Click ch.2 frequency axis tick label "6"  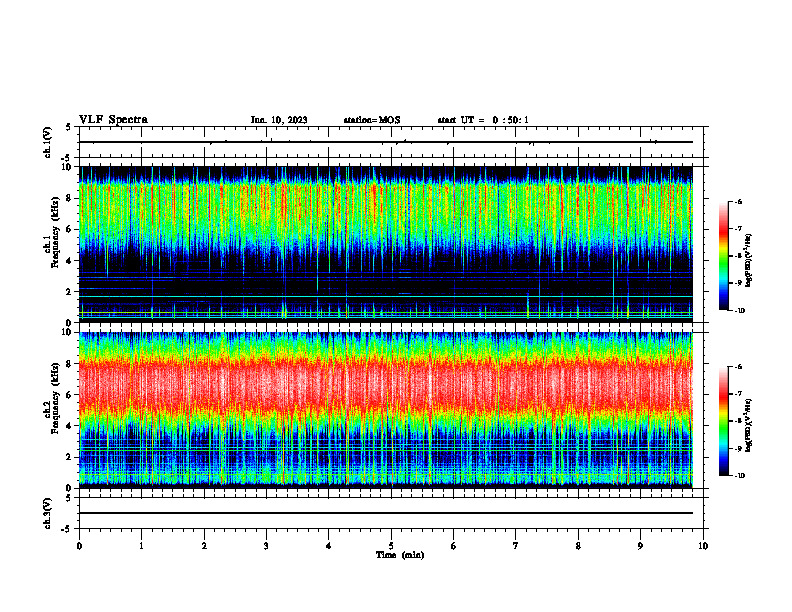click(70, 395)
